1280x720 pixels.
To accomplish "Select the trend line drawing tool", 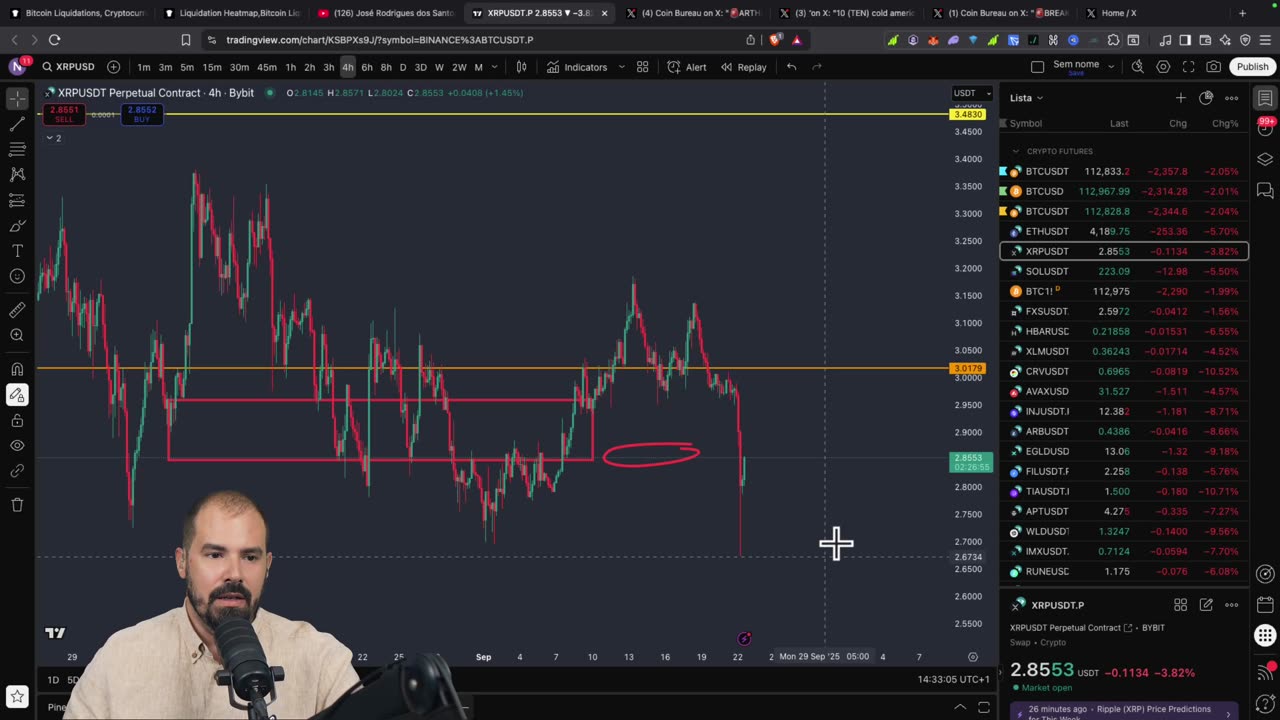I will (x=17, y=124).
